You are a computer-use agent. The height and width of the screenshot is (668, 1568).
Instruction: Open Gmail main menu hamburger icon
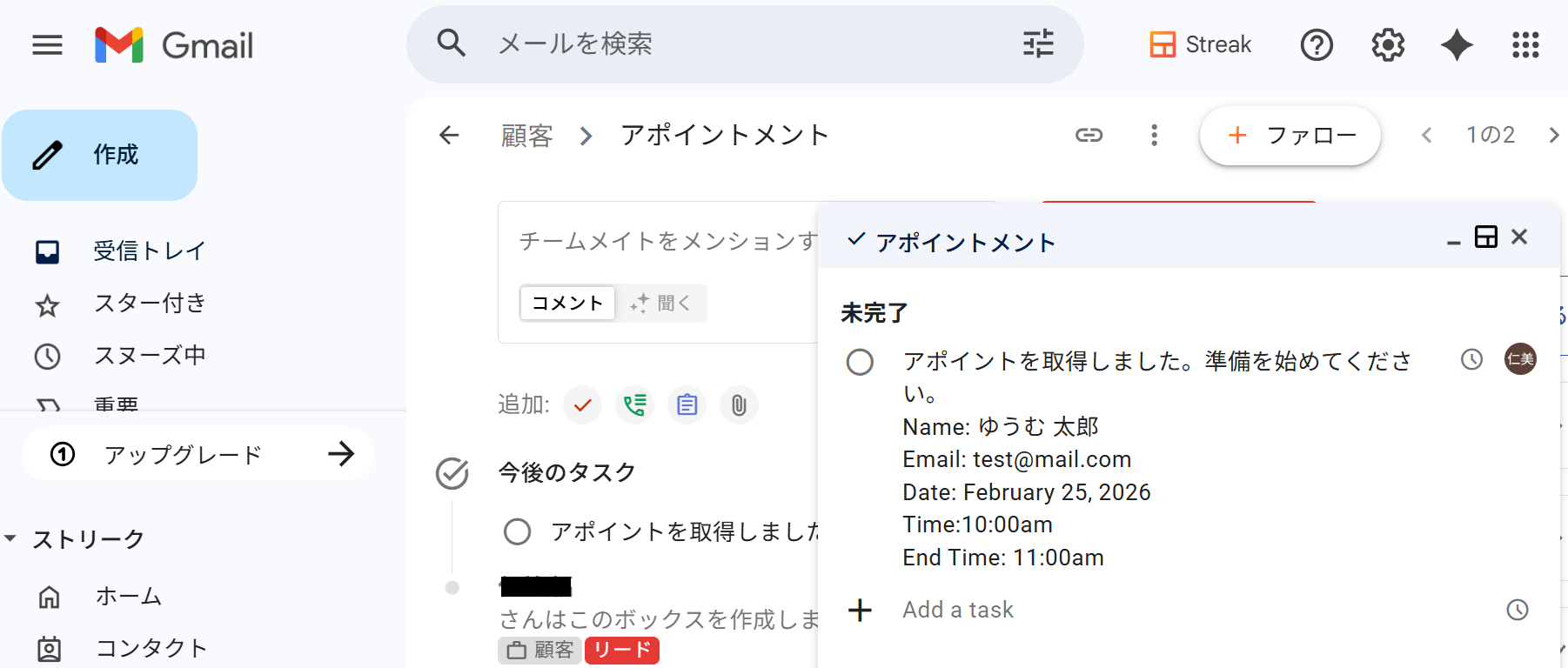[x=47, y=44]
